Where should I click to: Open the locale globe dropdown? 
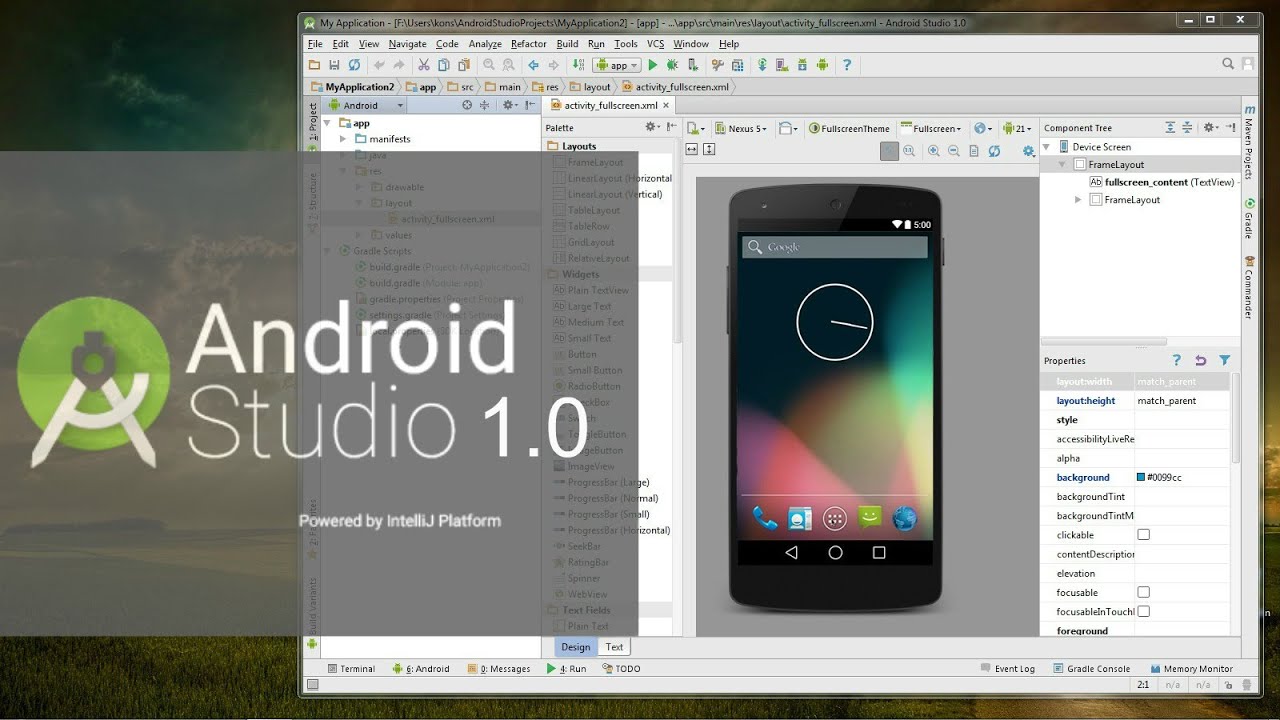[984, 128]
